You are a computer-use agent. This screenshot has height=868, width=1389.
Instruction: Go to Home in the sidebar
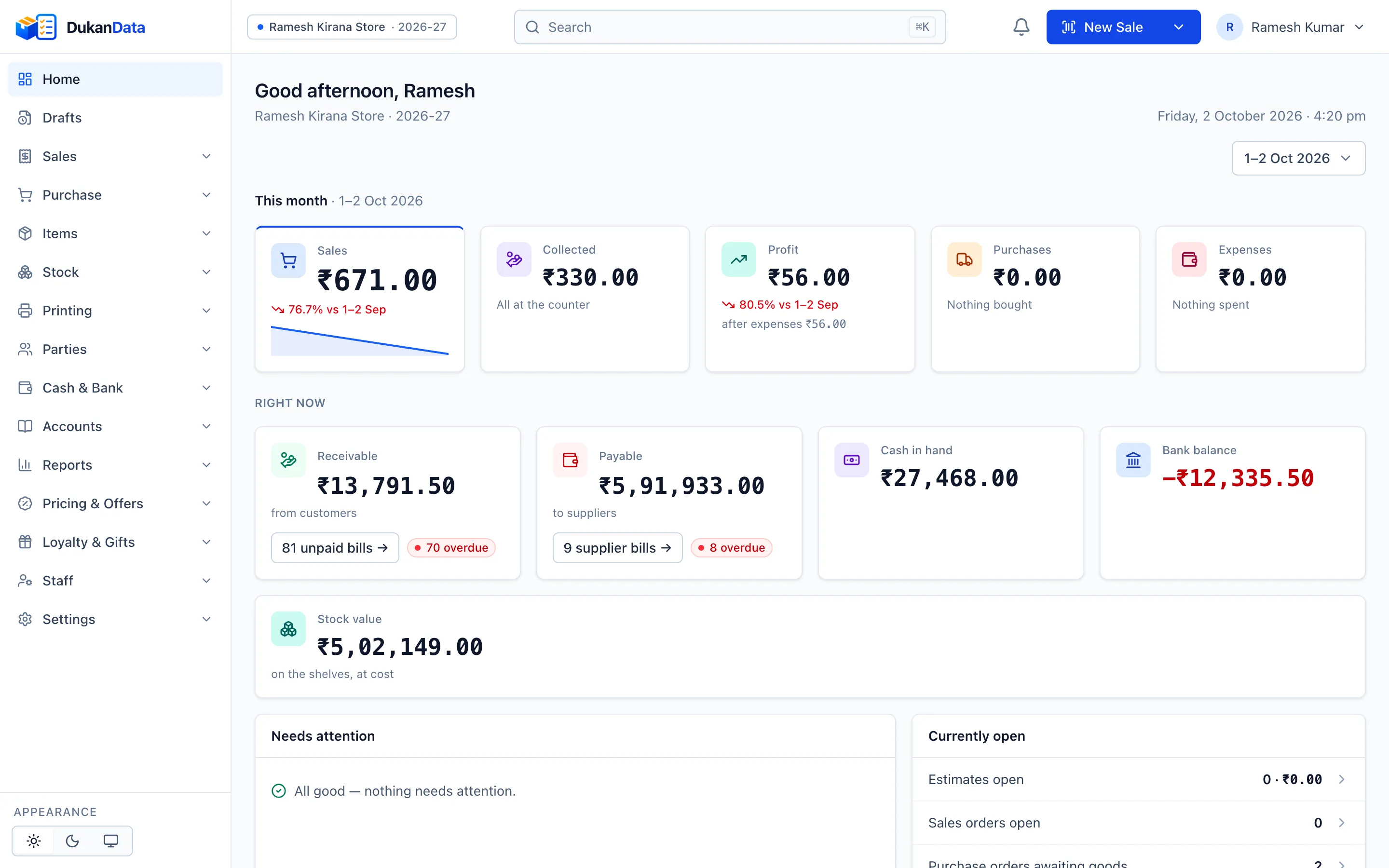[x=115, y=79]
